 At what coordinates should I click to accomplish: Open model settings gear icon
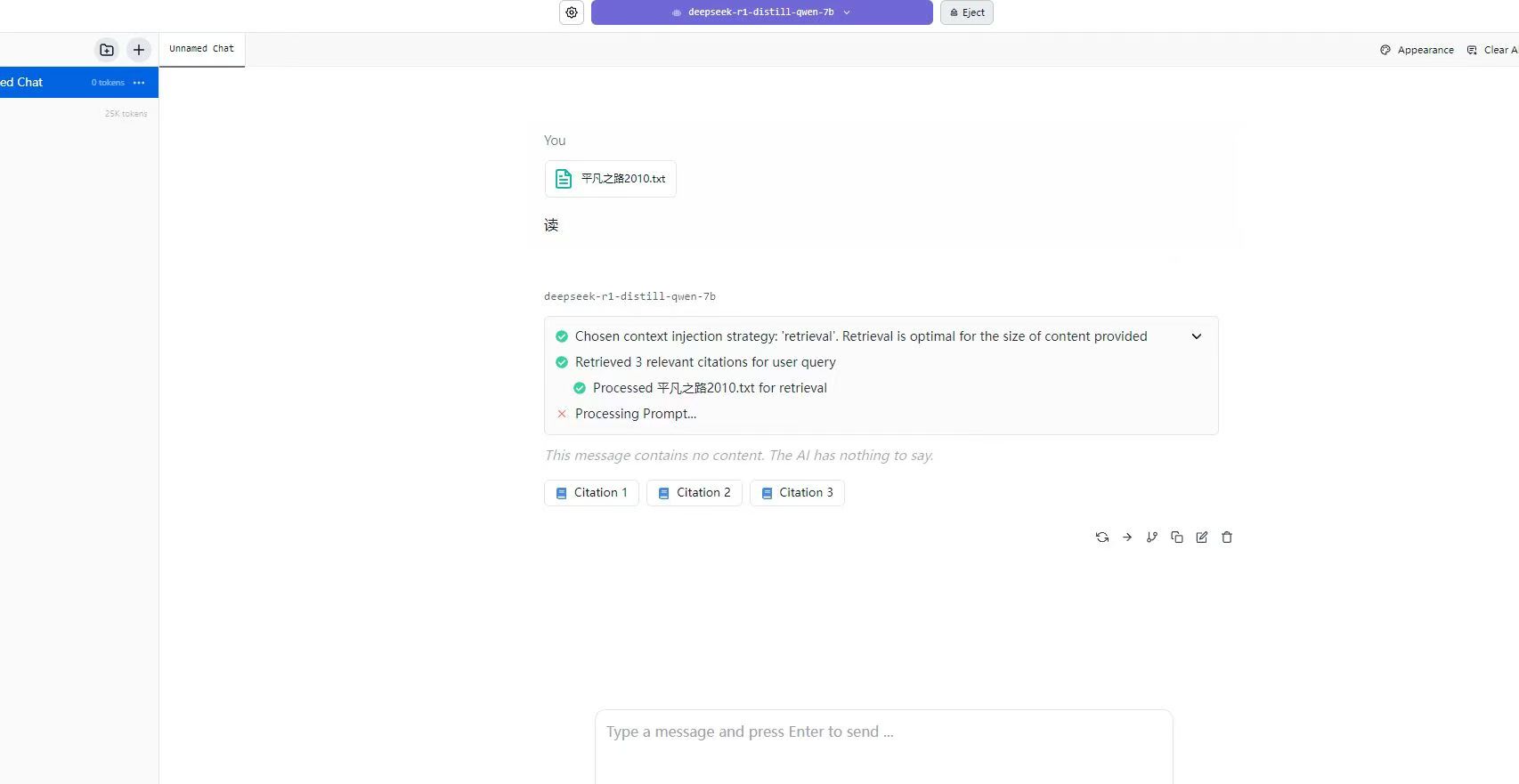tap(572, 12)
